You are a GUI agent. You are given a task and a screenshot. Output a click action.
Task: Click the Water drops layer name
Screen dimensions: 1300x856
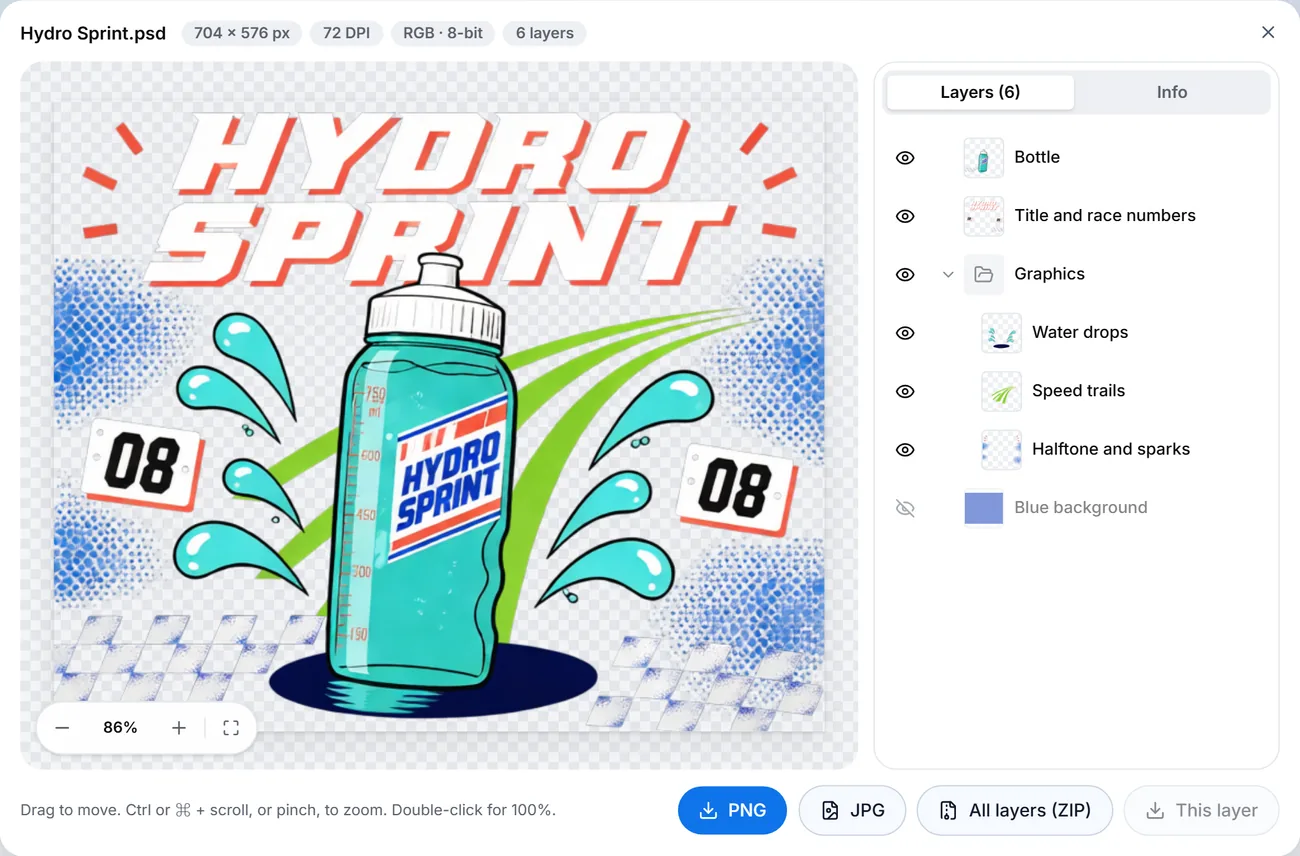(1080, 332)
